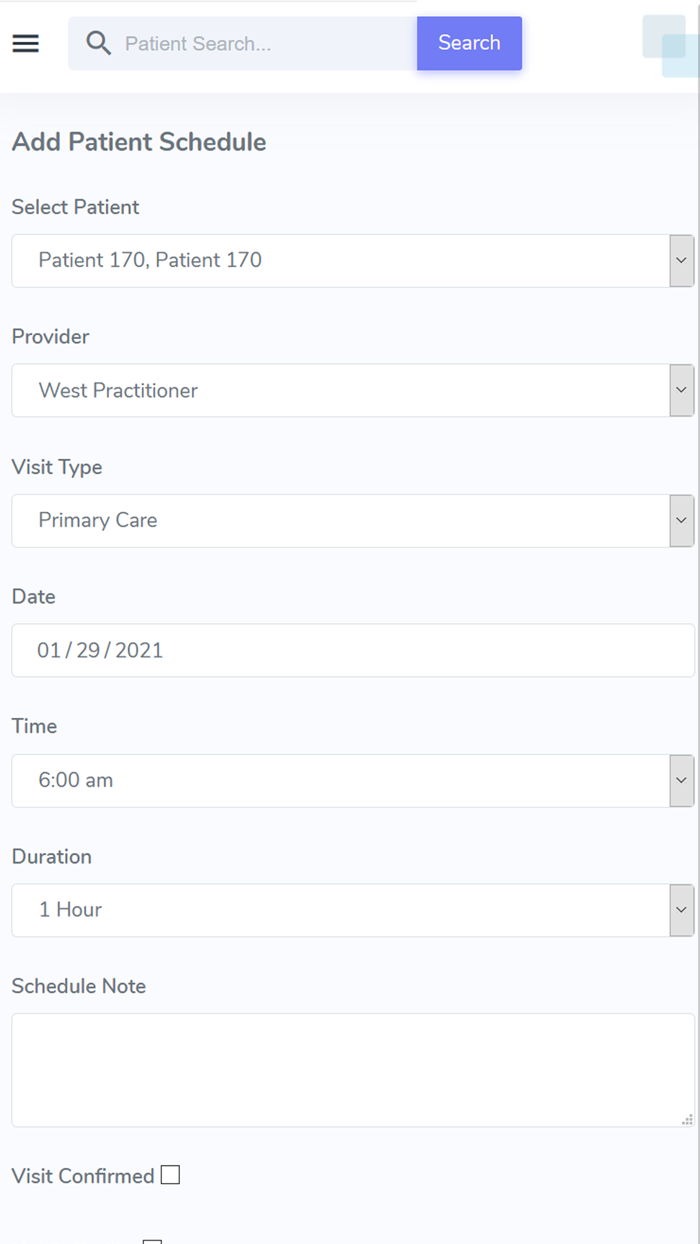Toggle the Visit Confirmed checkbox

coord(170,1175)
